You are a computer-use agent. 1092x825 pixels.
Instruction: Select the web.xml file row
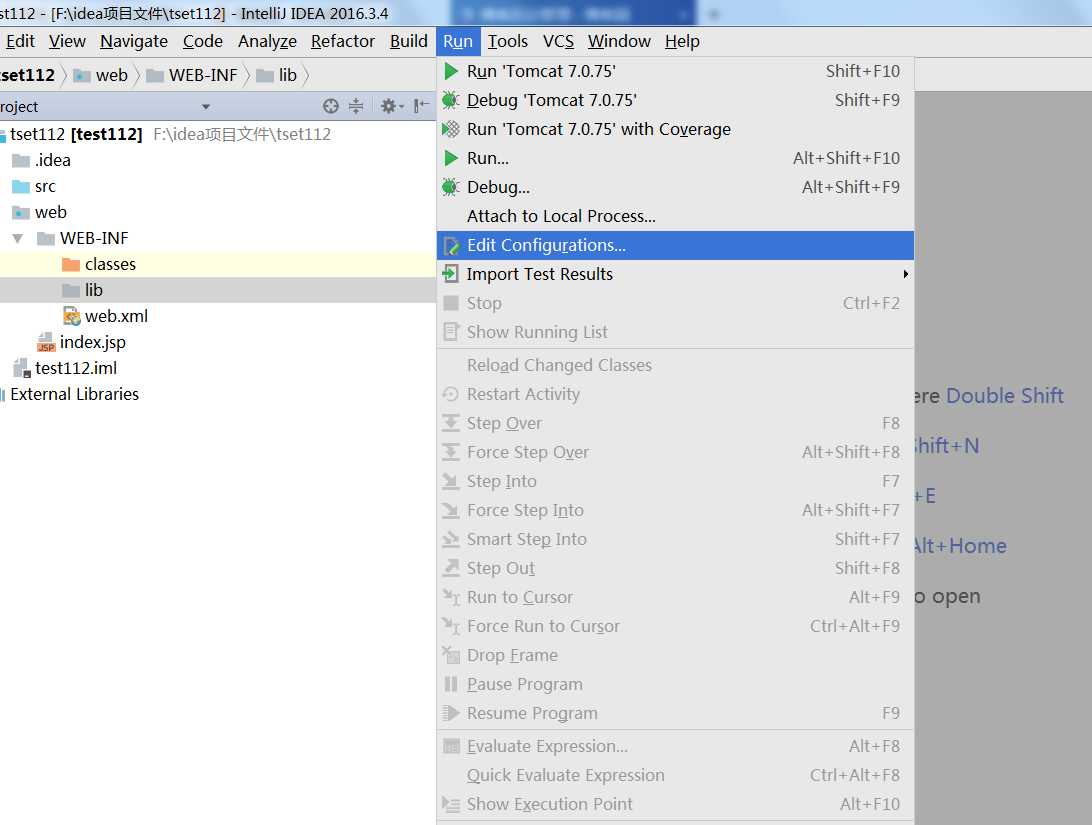tap(217, 316)
